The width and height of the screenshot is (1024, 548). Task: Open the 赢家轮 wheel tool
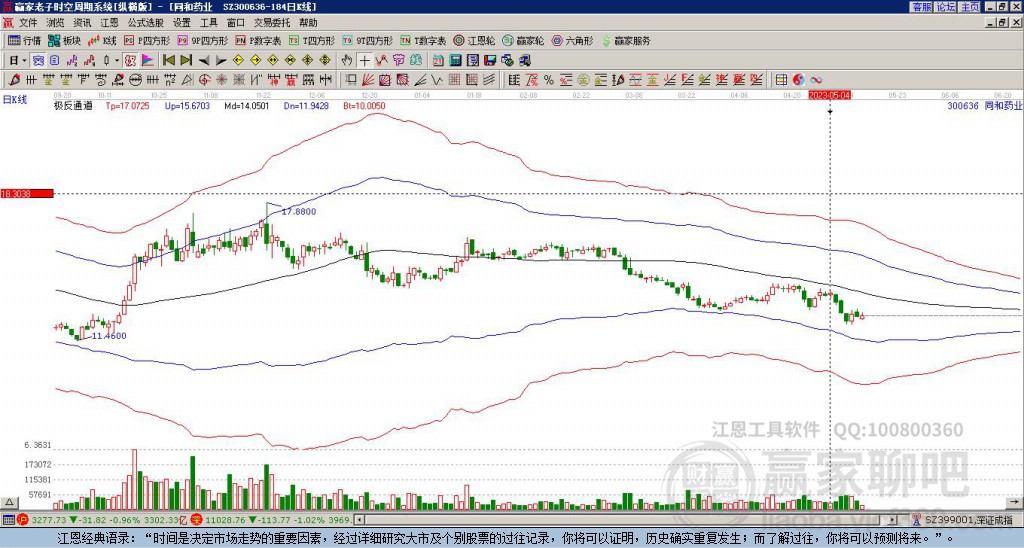tap(523, 40)
